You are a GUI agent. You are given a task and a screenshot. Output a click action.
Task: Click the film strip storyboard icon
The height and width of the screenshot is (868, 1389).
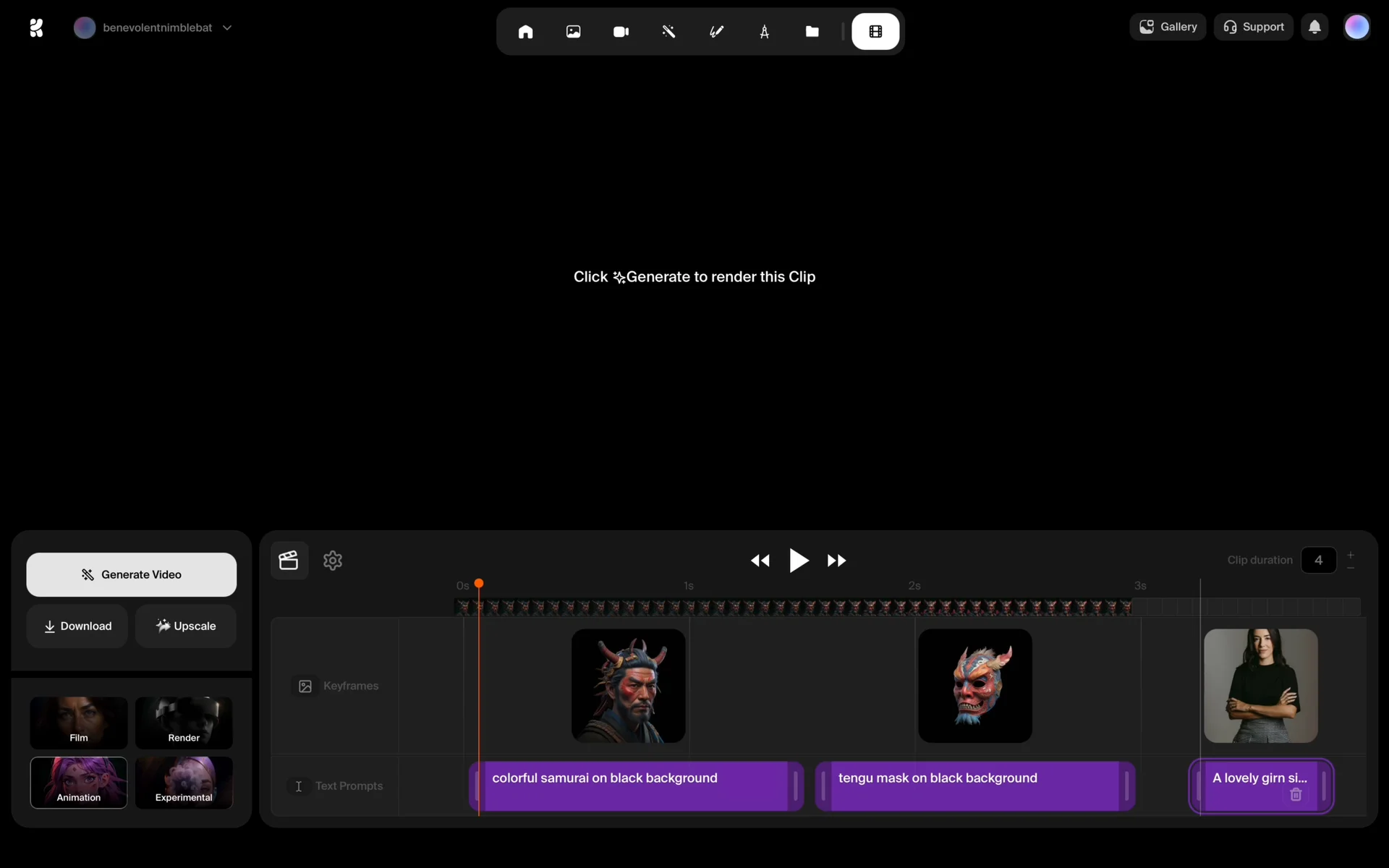[x=875, y=32]
